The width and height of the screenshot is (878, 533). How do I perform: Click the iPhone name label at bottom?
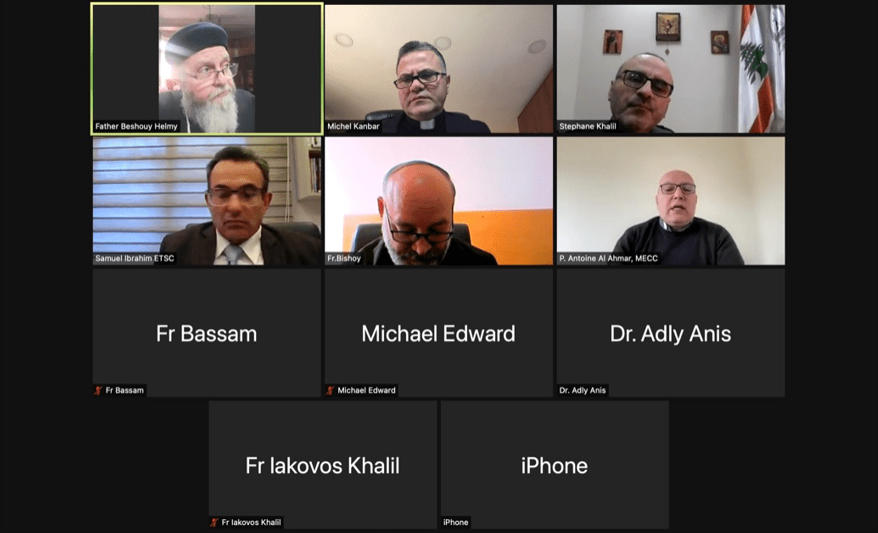(x=456, y=522)
